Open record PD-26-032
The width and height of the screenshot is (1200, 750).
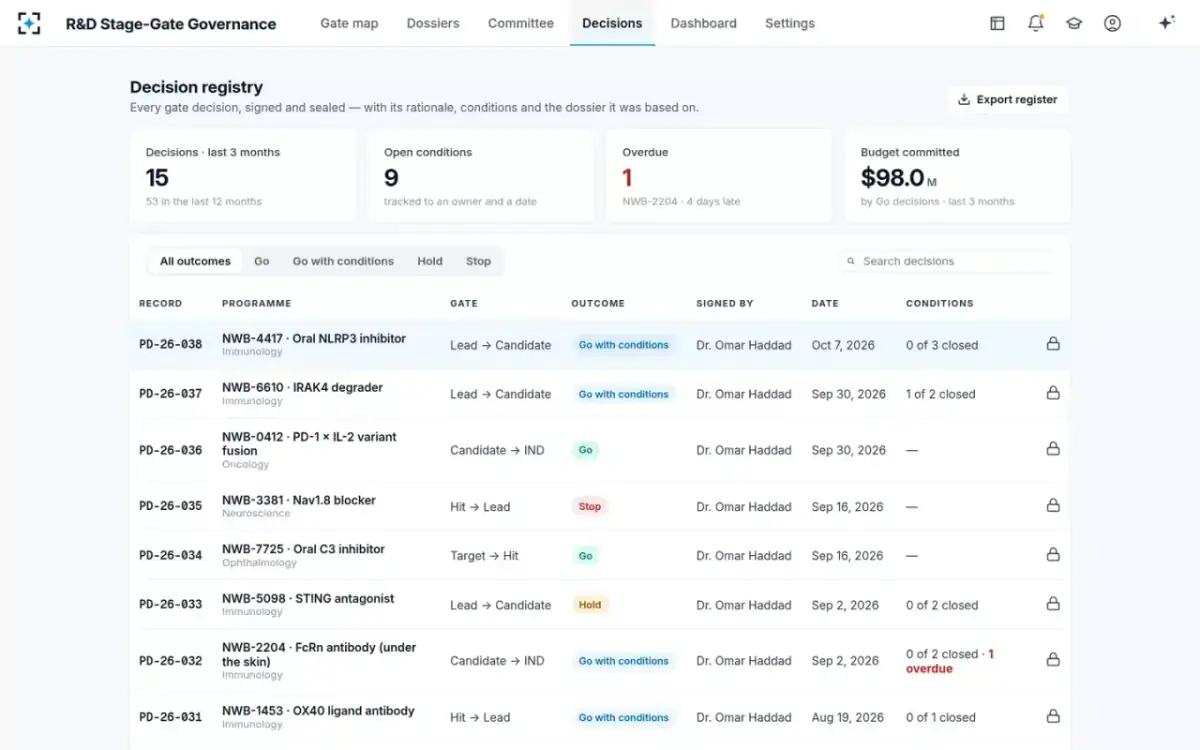point(171,661)
